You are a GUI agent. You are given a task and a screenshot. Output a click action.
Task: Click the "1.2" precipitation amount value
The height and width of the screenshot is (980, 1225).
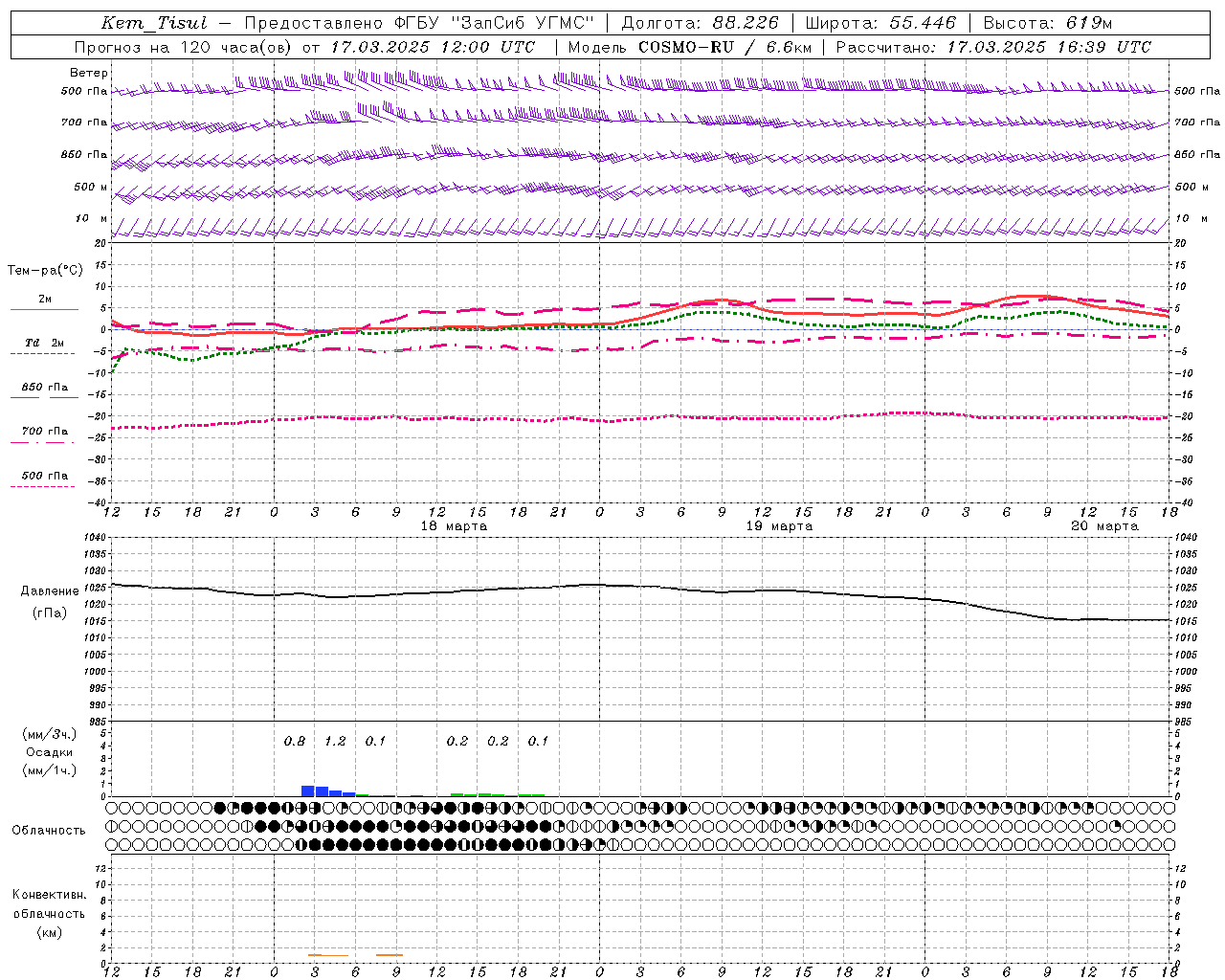click(x=335, y=742)
